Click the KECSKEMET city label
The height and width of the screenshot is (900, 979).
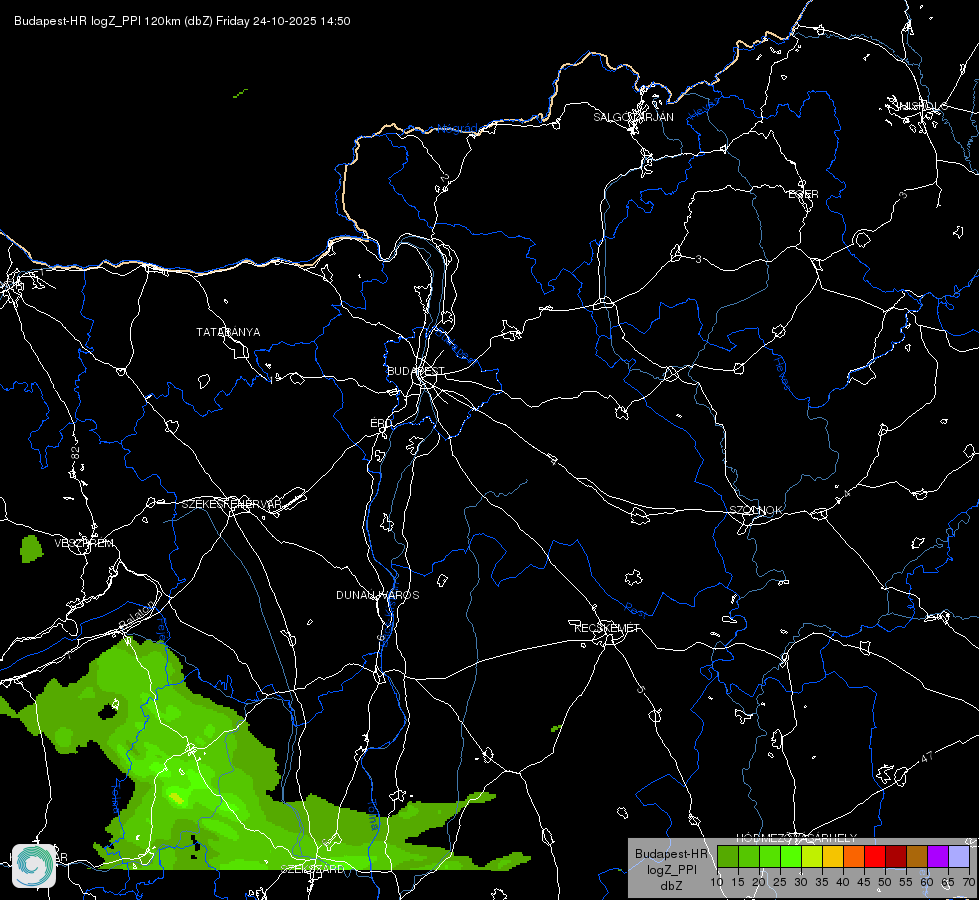pyautogui.click(x=607, y=628)
